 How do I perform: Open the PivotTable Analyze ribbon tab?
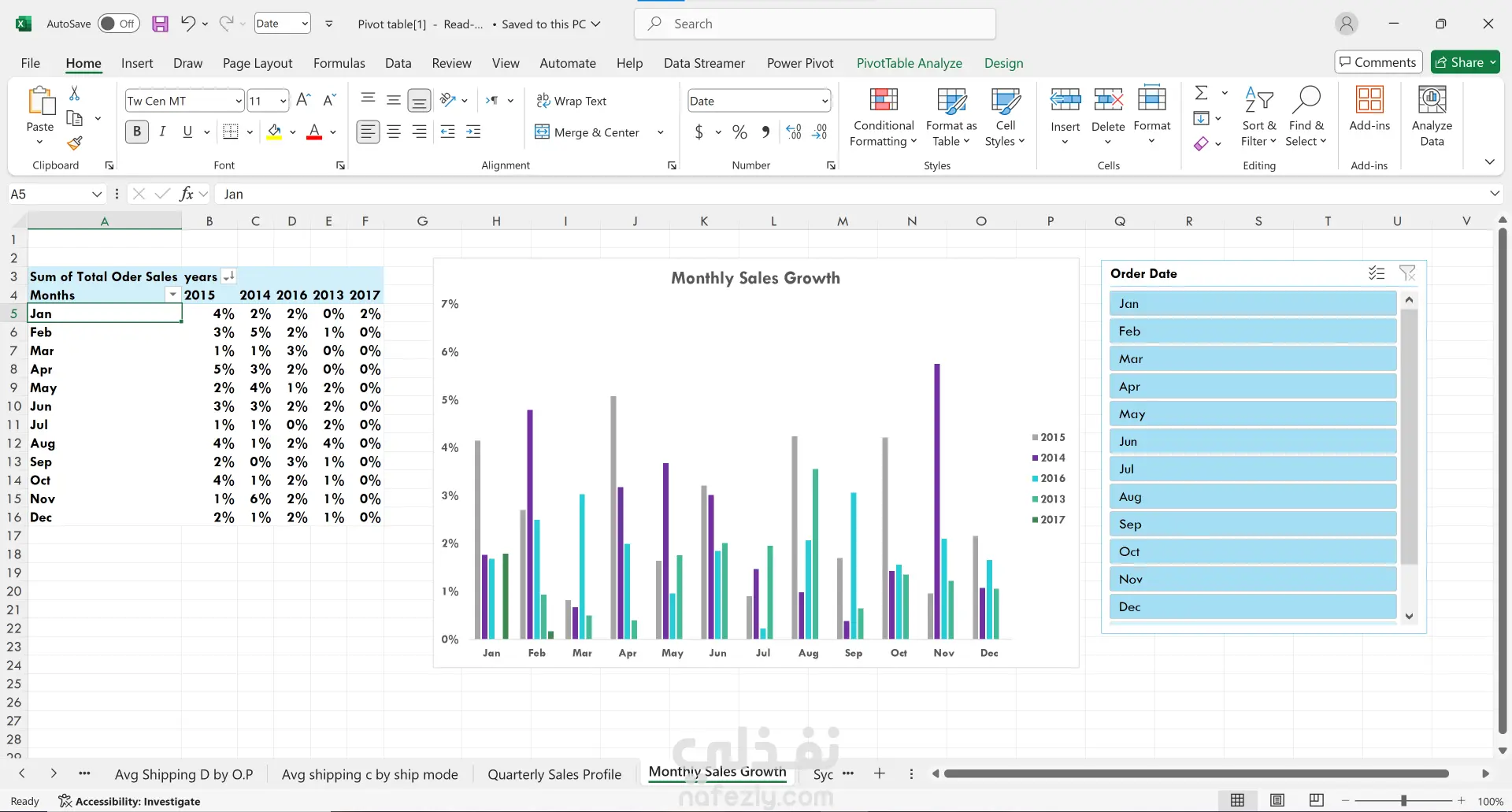[x=909, y=63]
